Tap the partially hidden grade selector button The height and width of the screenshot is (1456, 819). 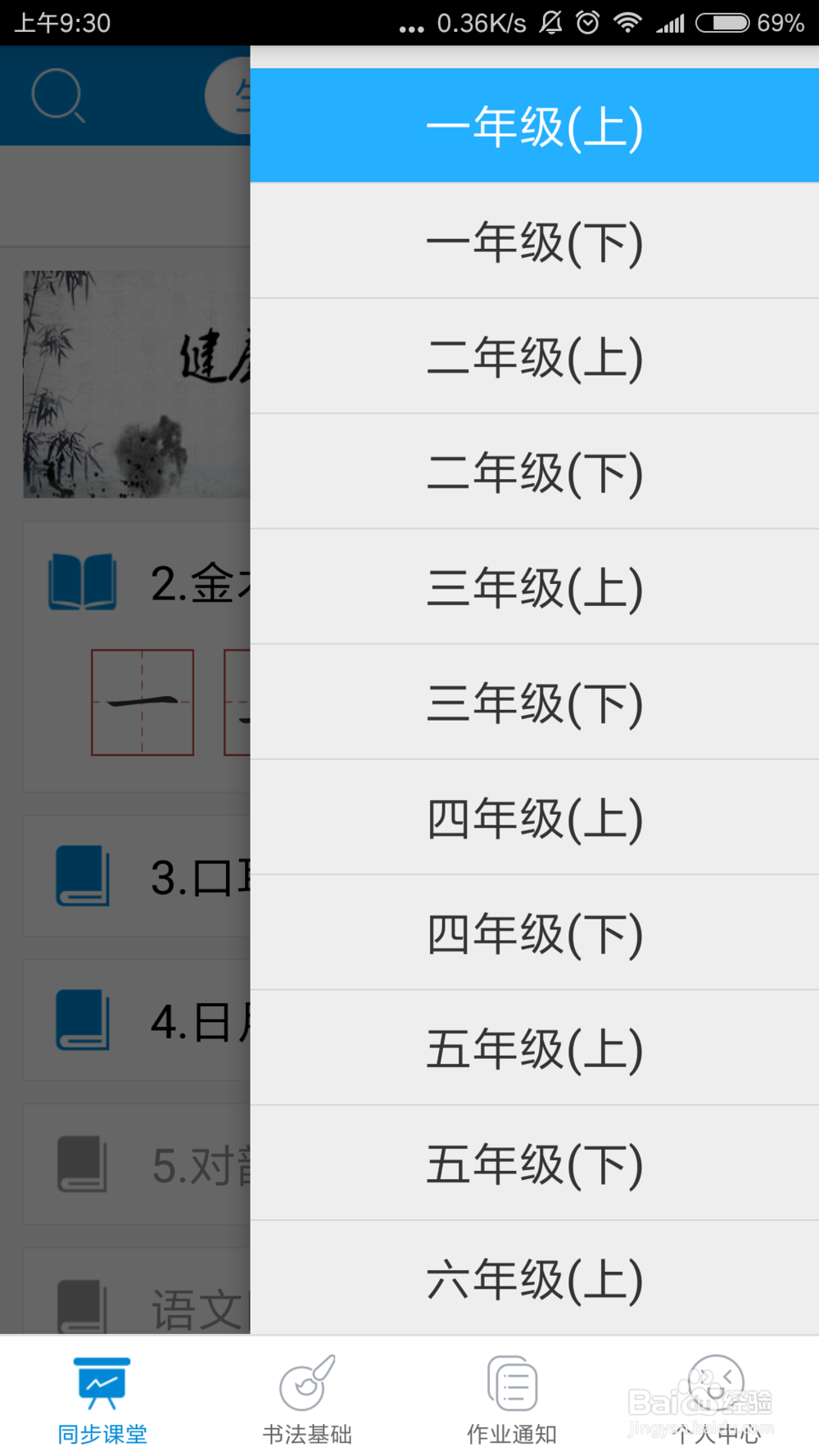point(228,96)
